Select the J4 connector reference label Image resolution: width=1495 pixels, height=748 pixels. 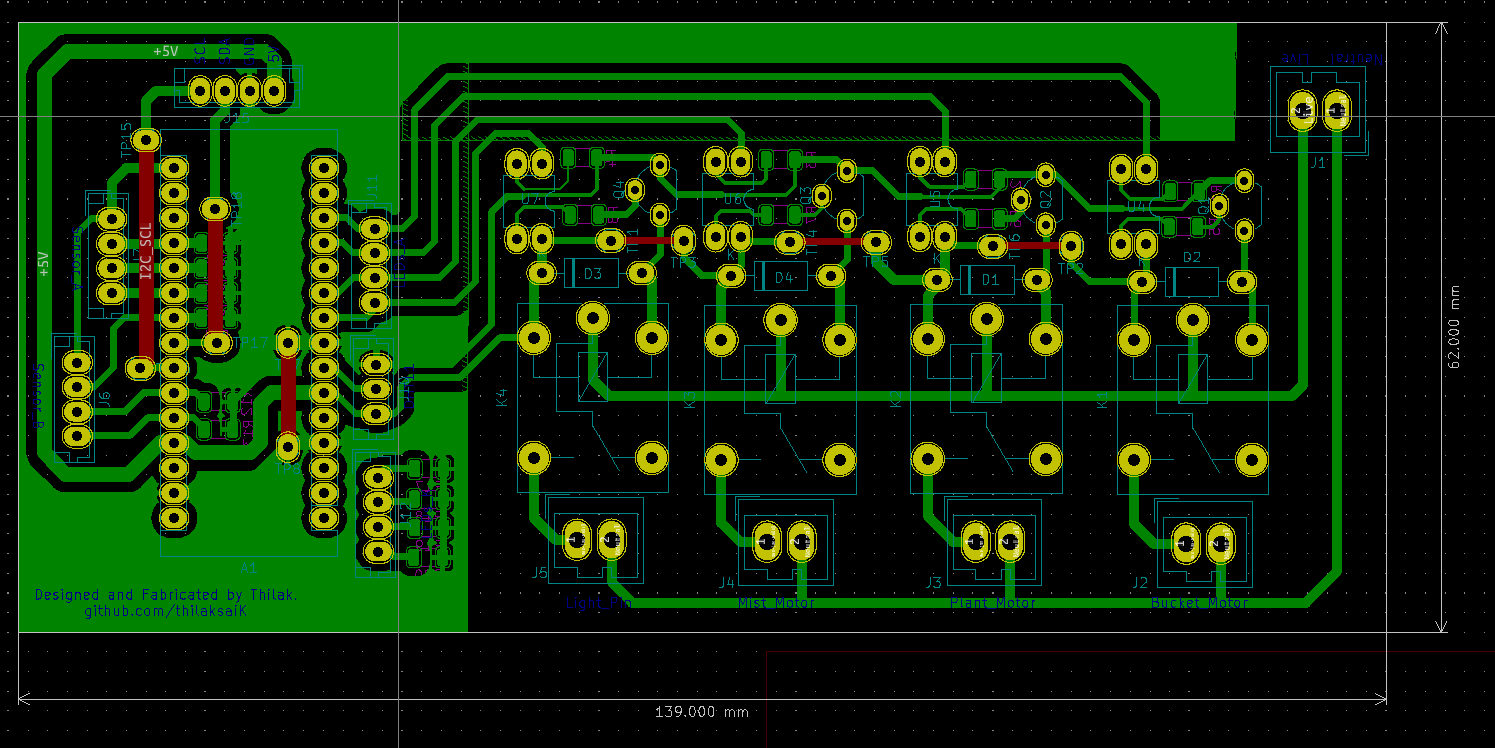coord(727,582)
